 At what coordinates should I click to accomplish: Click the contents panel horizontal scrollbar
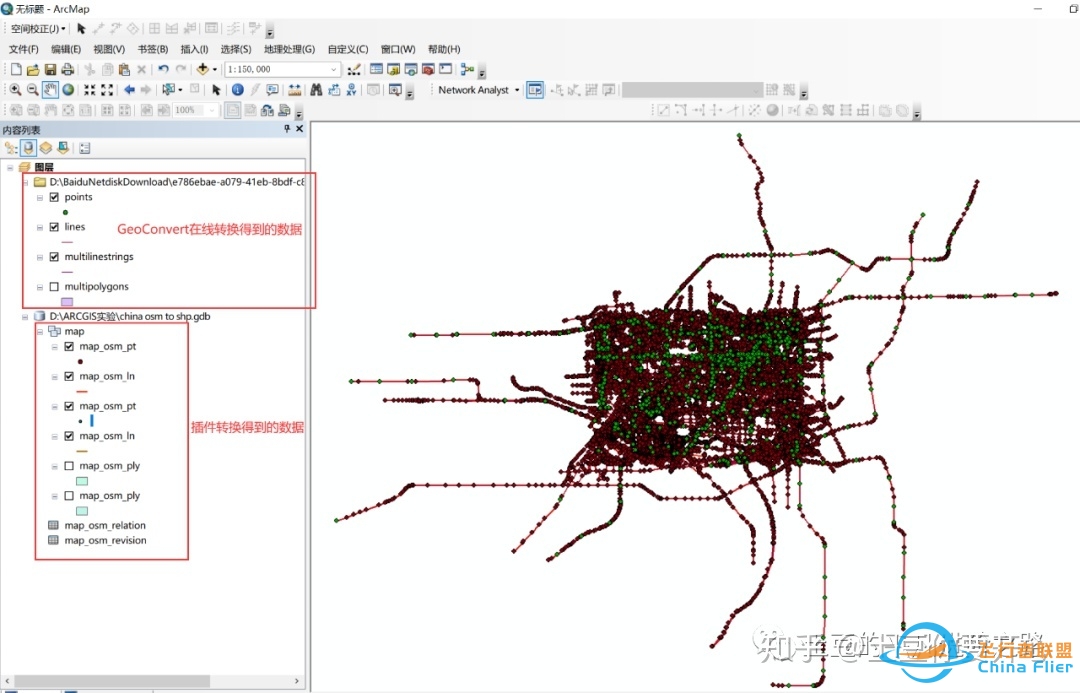tap(112, 681)
